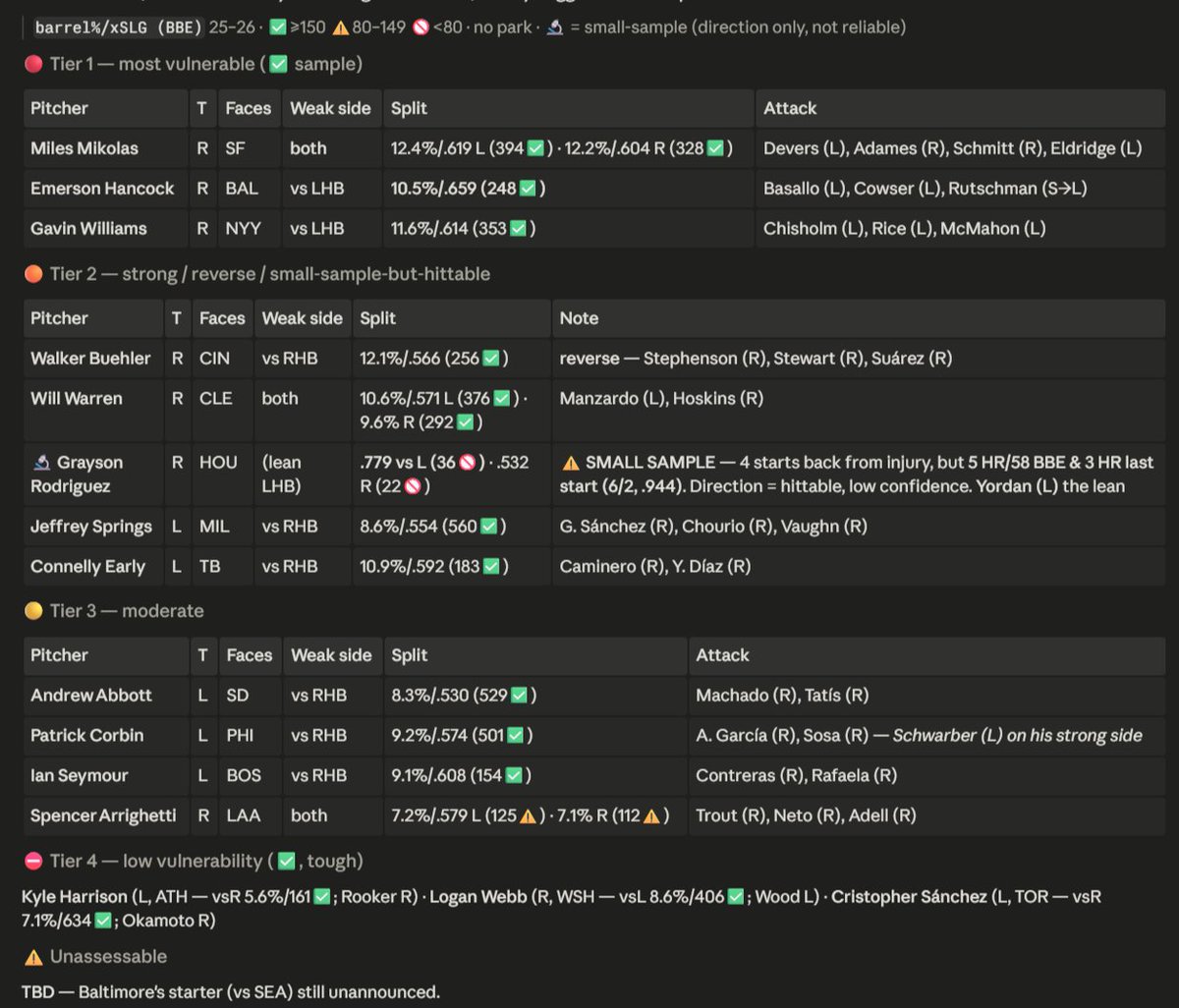This screenshot has height=1008, width=1179.
Task: Click the red prohibited icon after 36 in Rodriguez split
Action: tap(470, 463)
